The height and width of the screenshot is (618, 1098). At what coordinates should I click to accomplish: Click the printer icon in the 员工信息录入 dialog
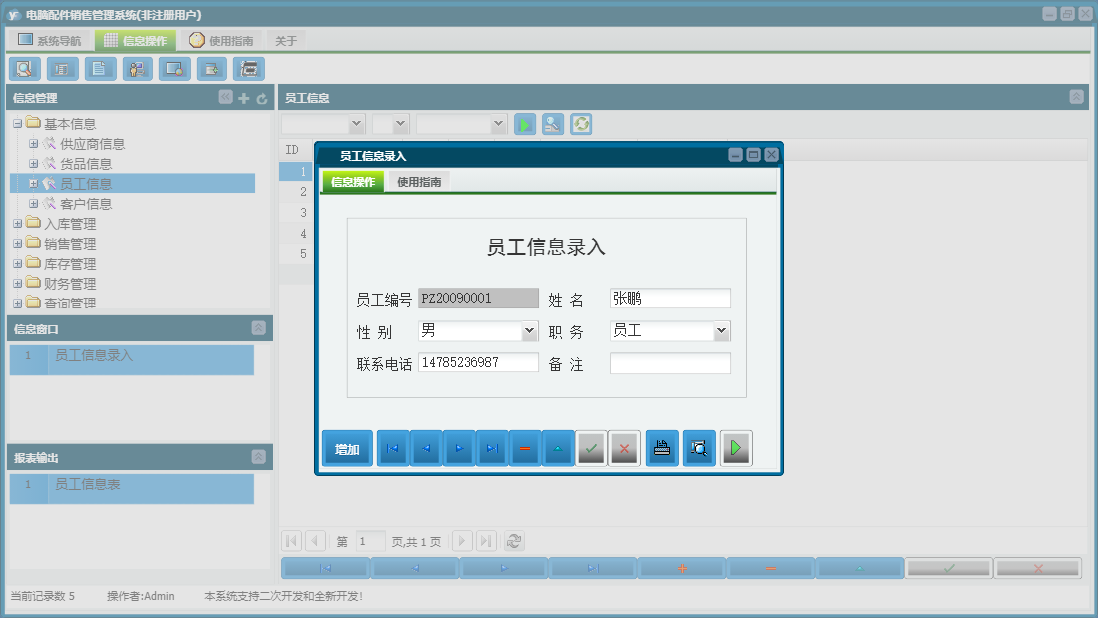pos(661,448)
